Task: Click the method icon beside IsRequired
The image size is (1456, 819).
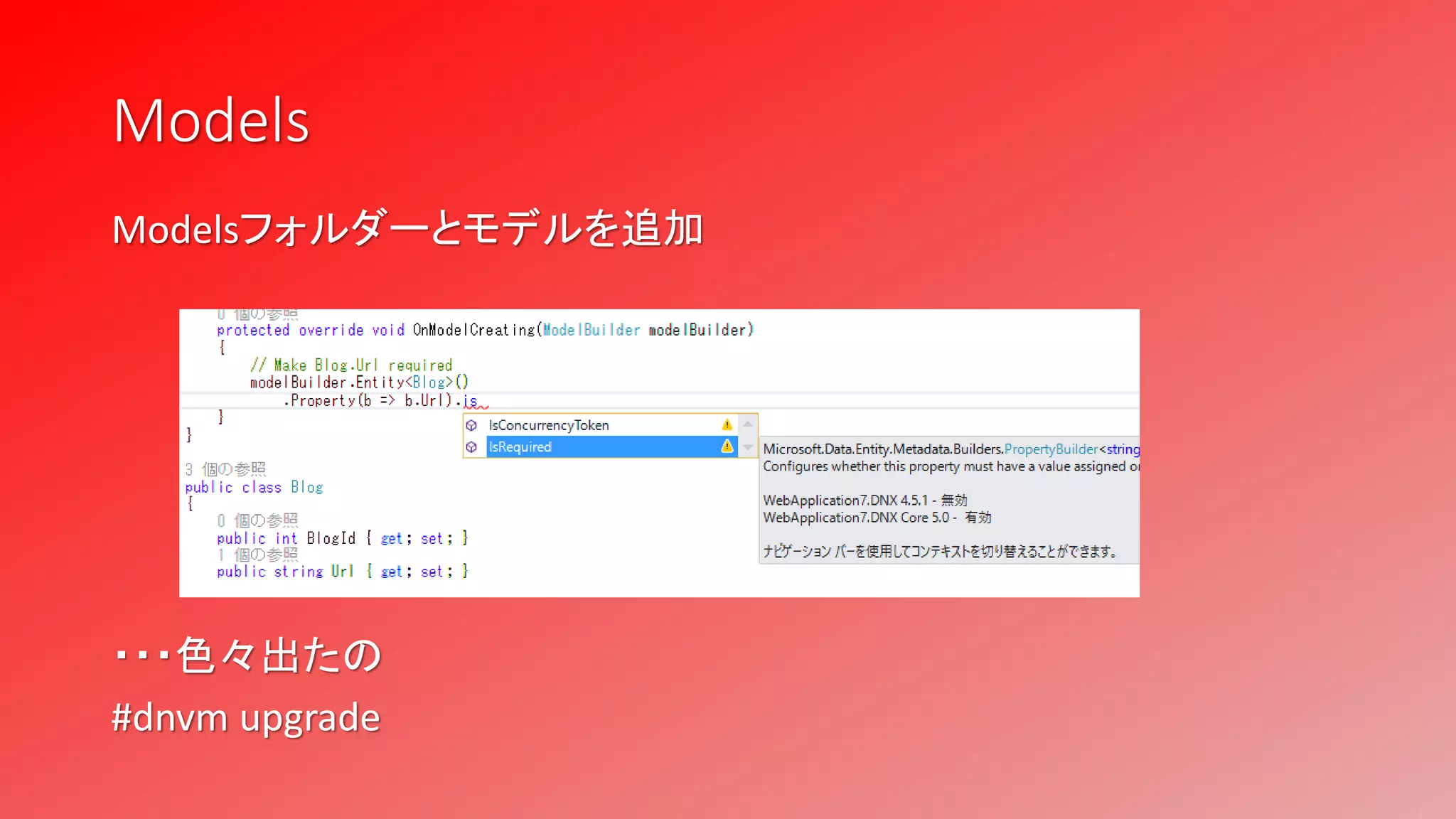Action: (471, 447)
